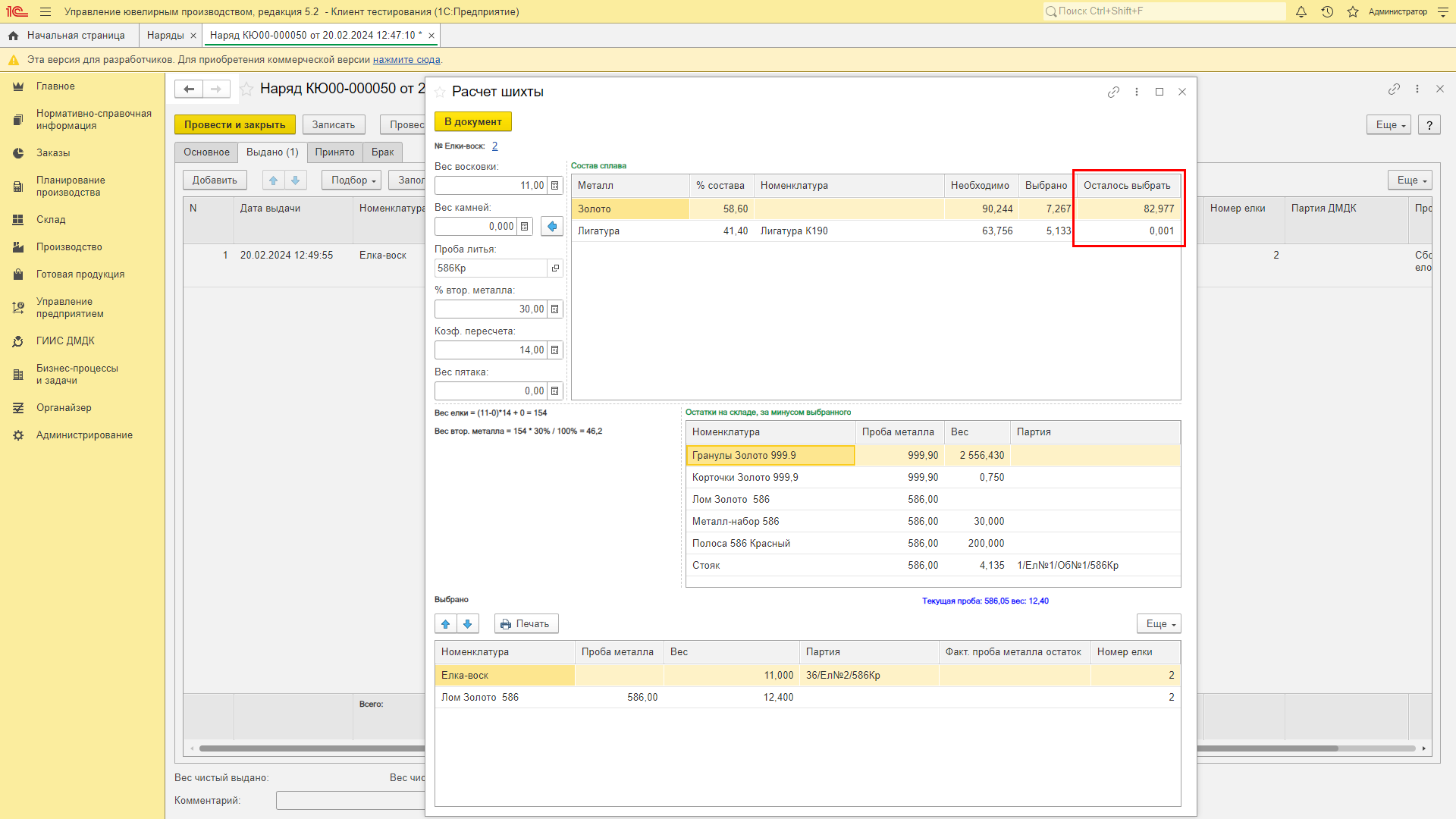
Task: Open Елки-воск number 2 link
Action: tap(494, 146)
